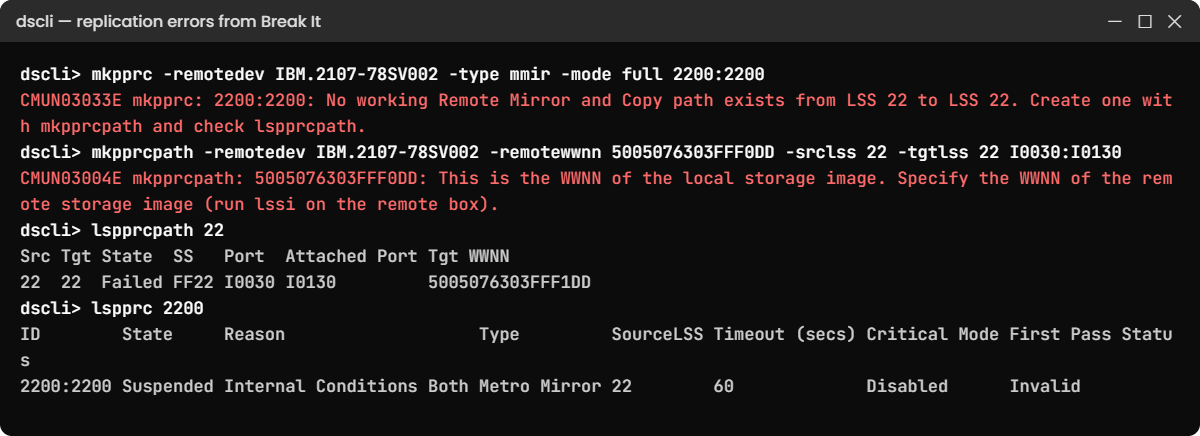Select the CMUN03033E error message
This screenshot has height=436, width=1200.
[596, 113]
